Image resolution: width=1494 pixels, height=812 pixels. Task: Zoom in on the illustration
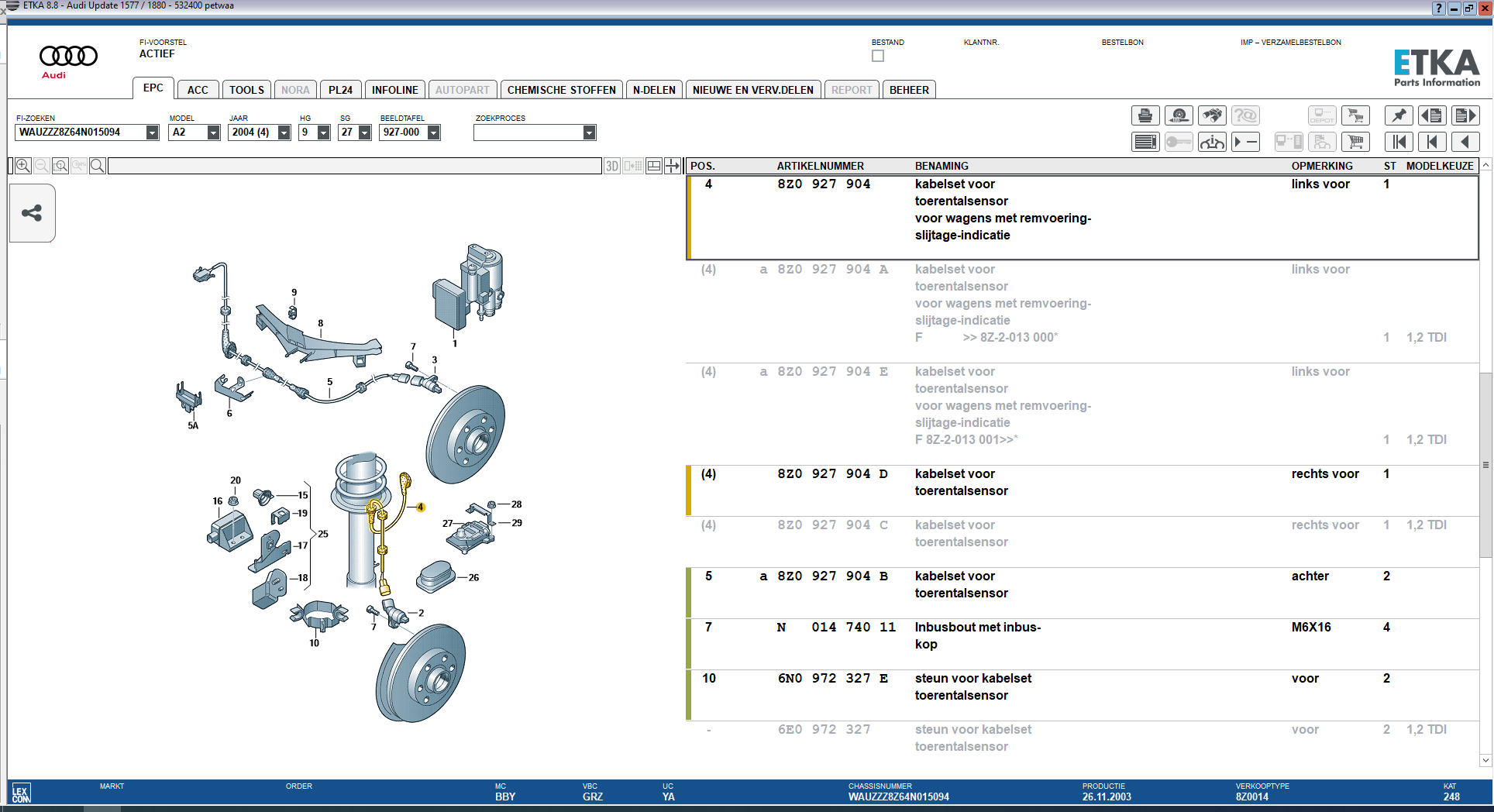point(23,166)
